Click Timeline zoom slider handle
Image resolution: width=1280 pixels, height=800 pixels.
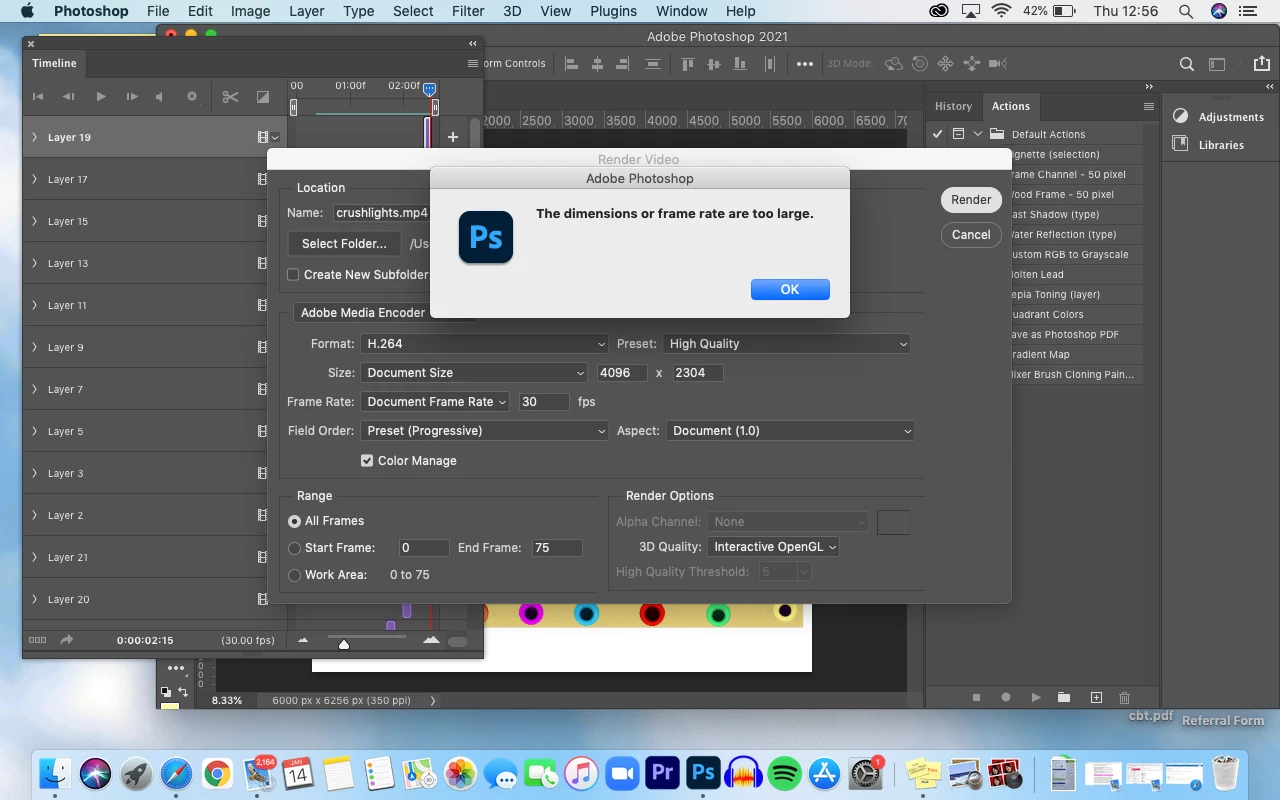click(x=344, y=644)
